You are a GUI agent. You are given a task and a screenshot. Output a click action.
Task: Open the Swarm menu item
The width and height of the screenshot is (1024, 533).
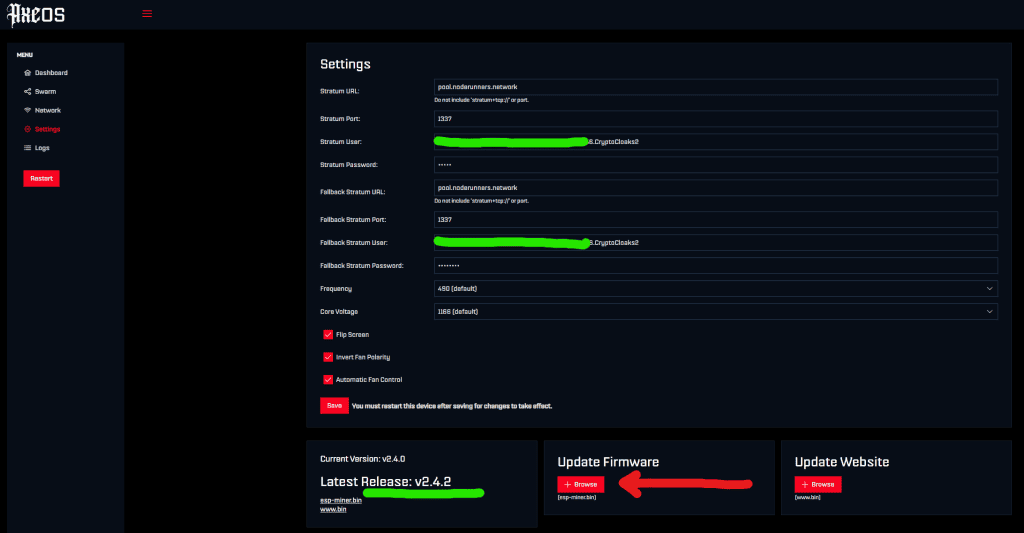(45, 91)
